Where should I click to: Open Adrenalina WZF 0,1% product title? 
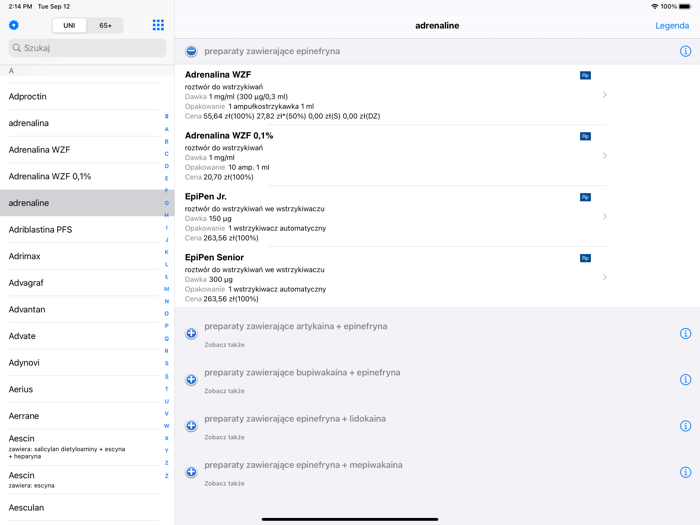[x=229, y=136]
